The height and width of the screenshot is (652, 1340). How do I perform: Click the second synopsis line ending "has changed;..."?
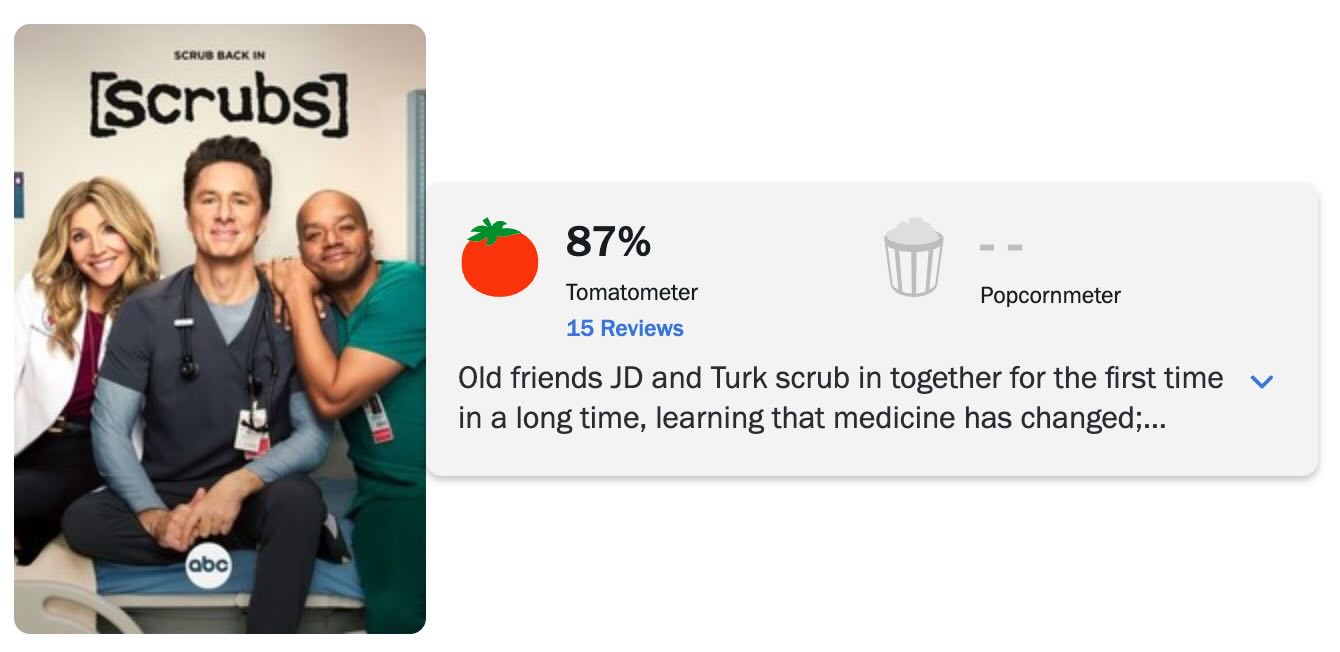coord(811,418)
